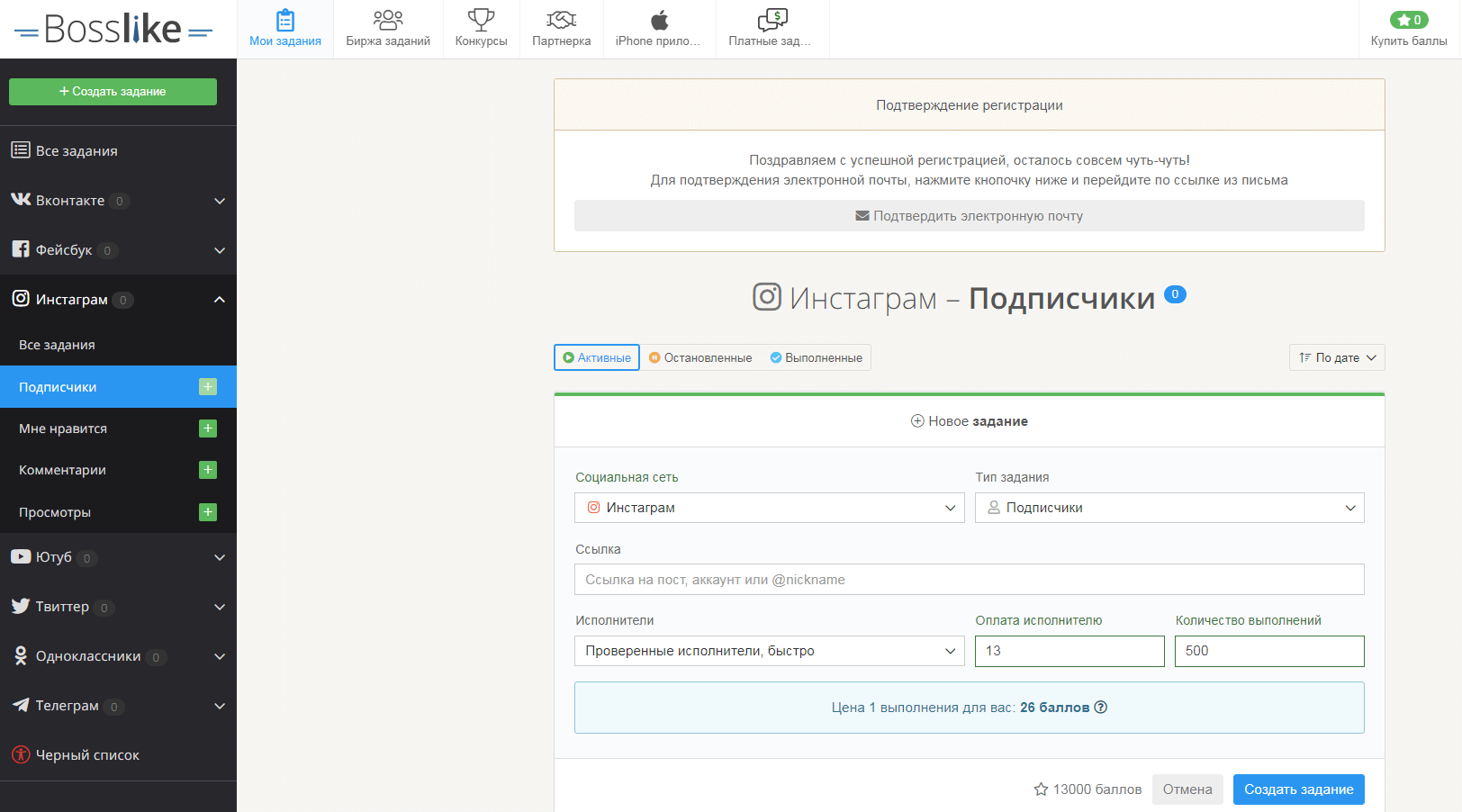Screen dimensions: 1462x812
Task: Open Купить баллы star badge
Action: pyautogui.click(x=1408, y=20)
